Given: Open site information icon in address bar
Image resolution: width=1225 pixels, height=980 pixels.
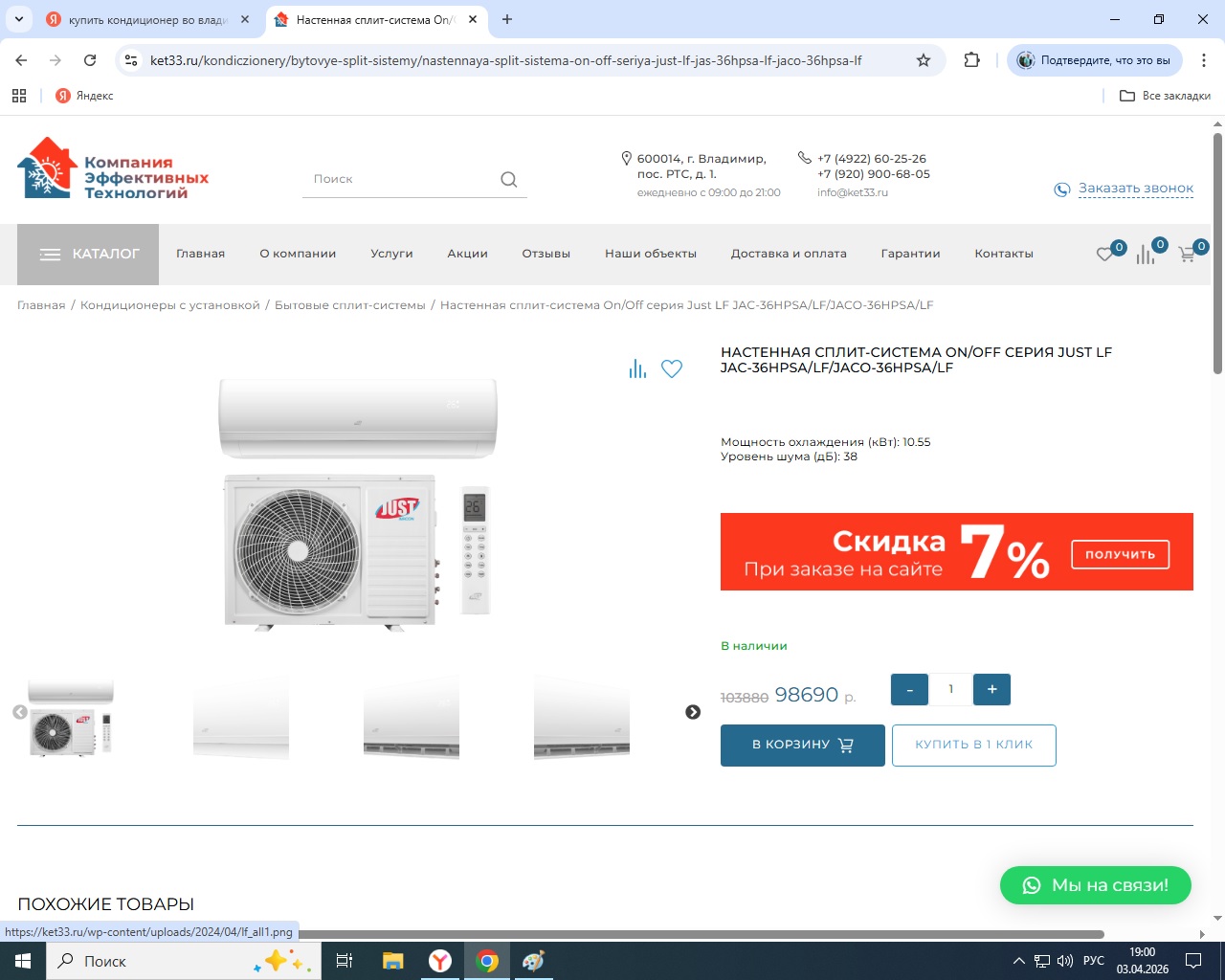Looking at the screenshot, I should tap(131, 60).
